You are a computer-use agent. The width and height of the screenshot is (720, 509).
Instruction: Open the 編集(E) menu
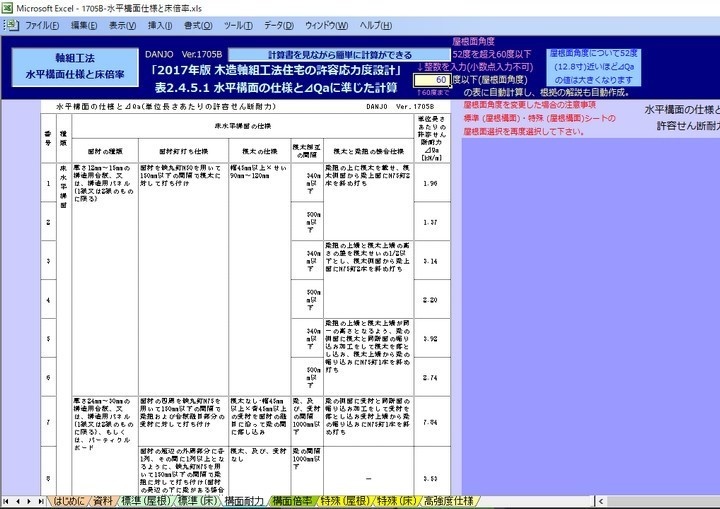click(x=84, y=26)
